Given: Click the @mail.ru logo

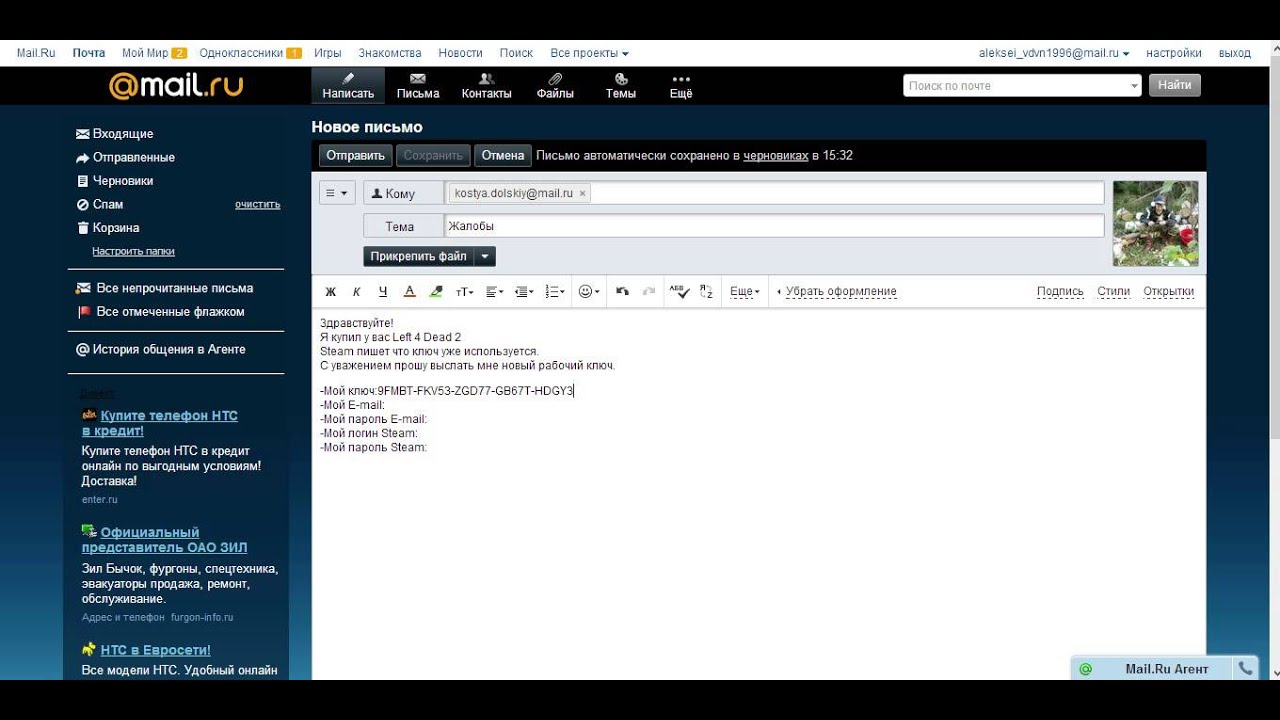Looking at the screenshot, I should click(x=176, y=86).
